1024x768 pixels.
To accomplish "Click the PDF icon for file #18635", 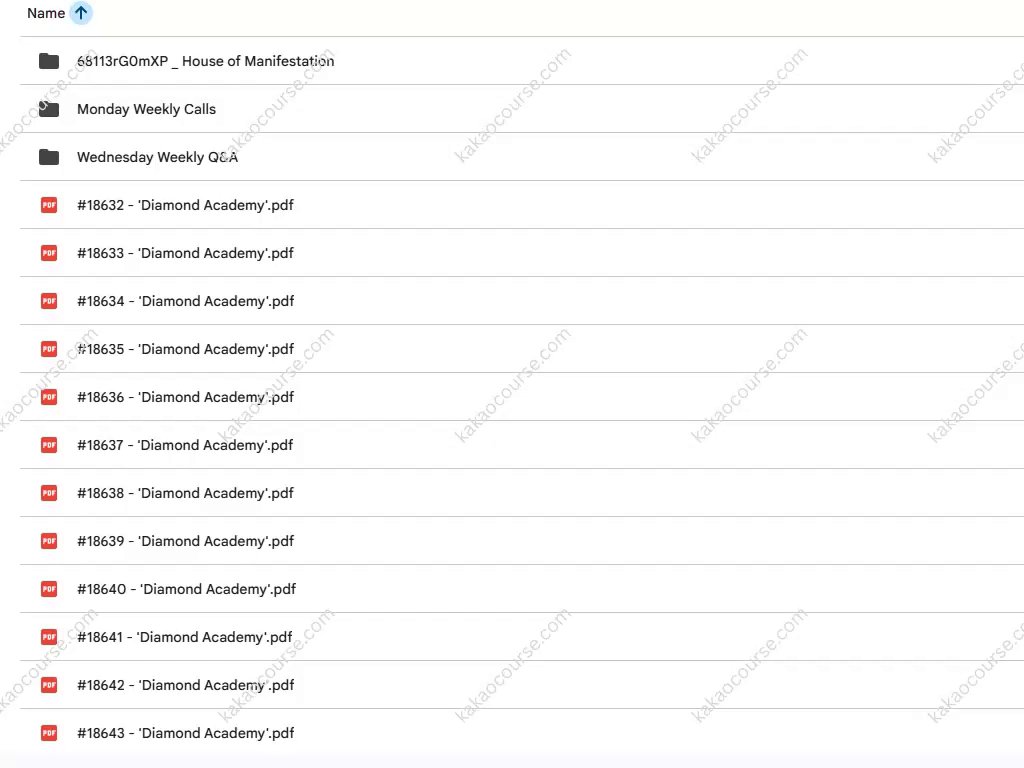I will point(49,349).
